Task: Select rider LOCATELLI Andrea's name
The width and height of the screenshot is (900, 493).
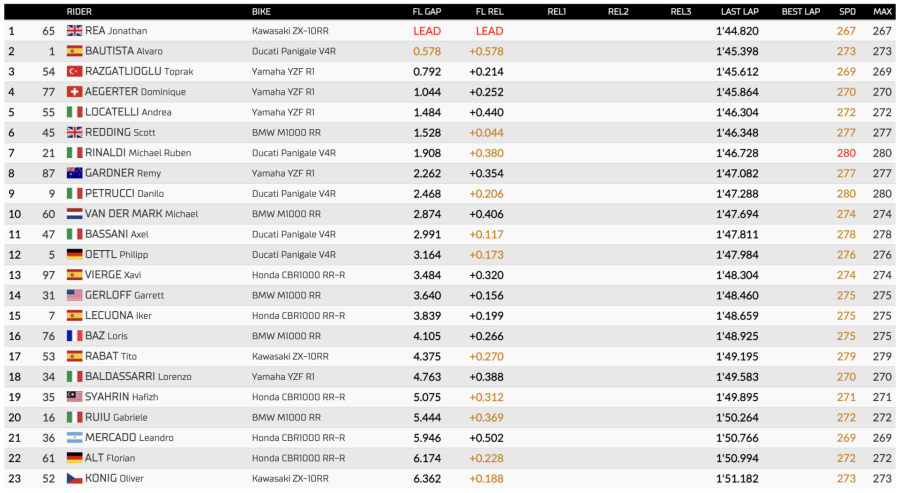Action: point(128,112)
